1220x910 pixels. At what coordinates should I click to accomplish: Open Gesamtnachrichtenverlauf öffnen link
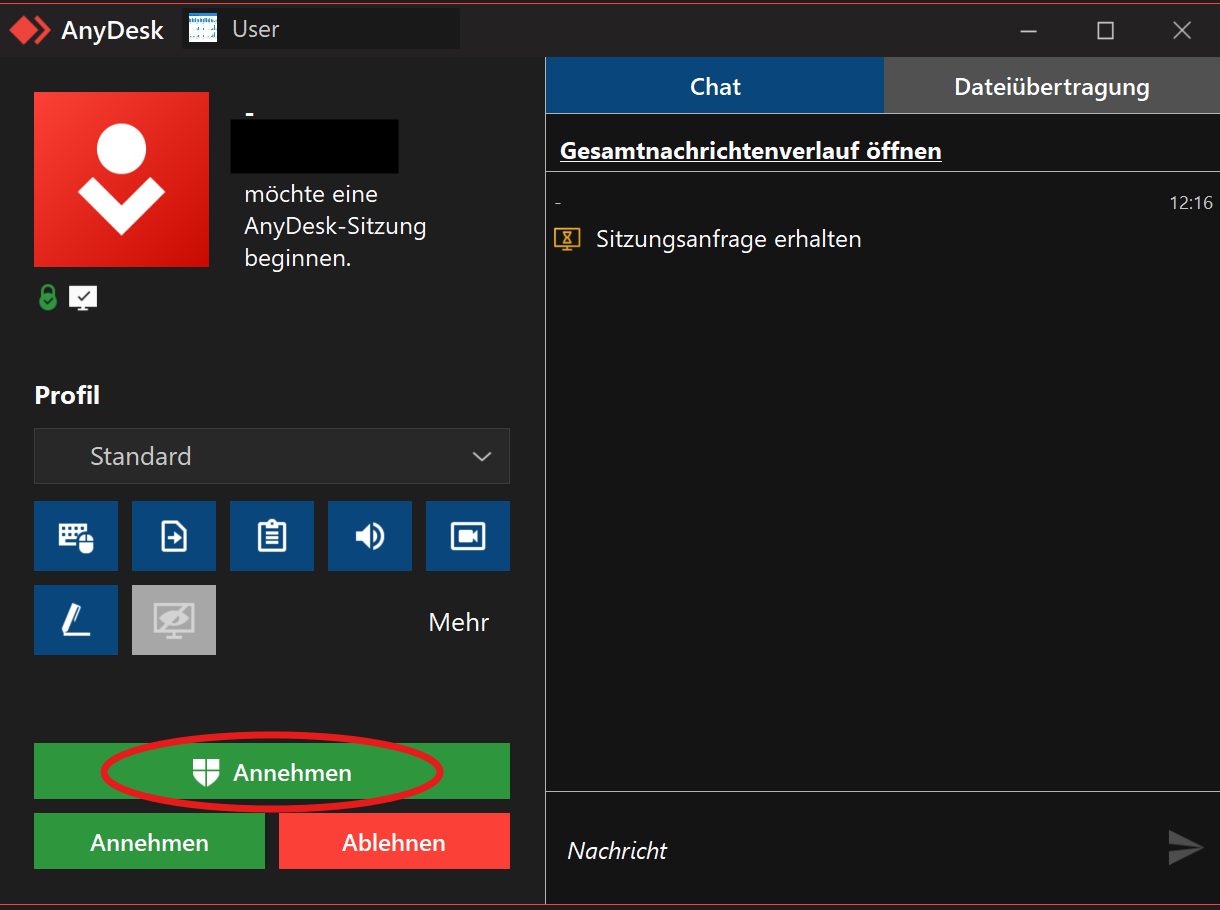tap(750, 151)
